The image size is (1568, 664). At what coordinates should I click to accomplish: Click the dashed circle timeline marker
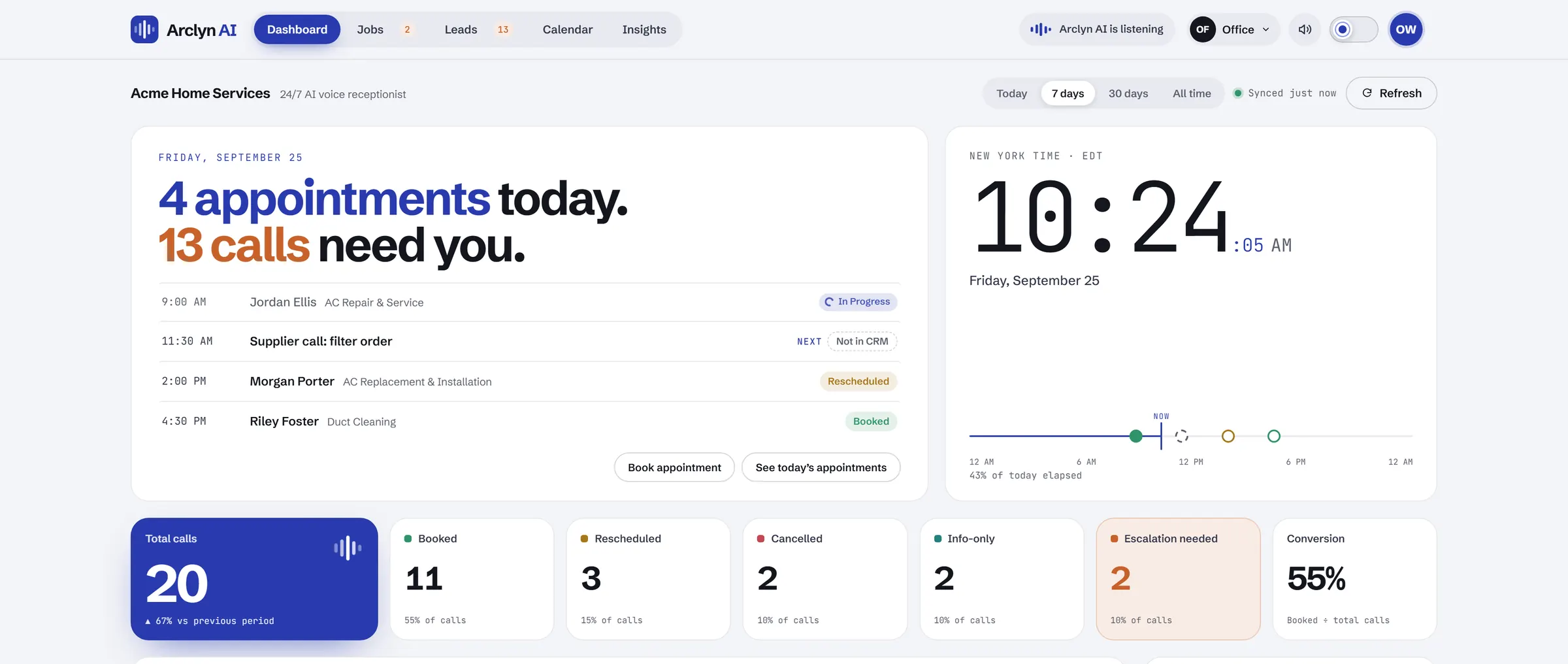coord(1181,436)
